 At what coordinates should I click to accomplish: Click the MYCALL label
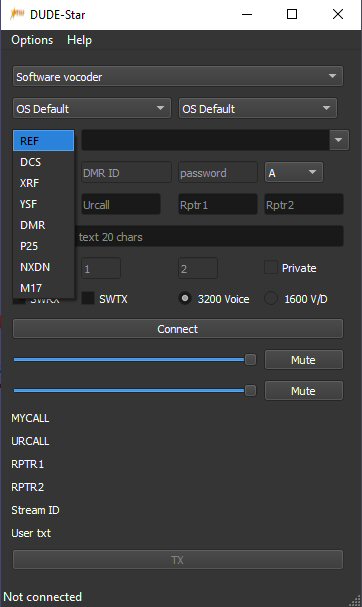30,418
